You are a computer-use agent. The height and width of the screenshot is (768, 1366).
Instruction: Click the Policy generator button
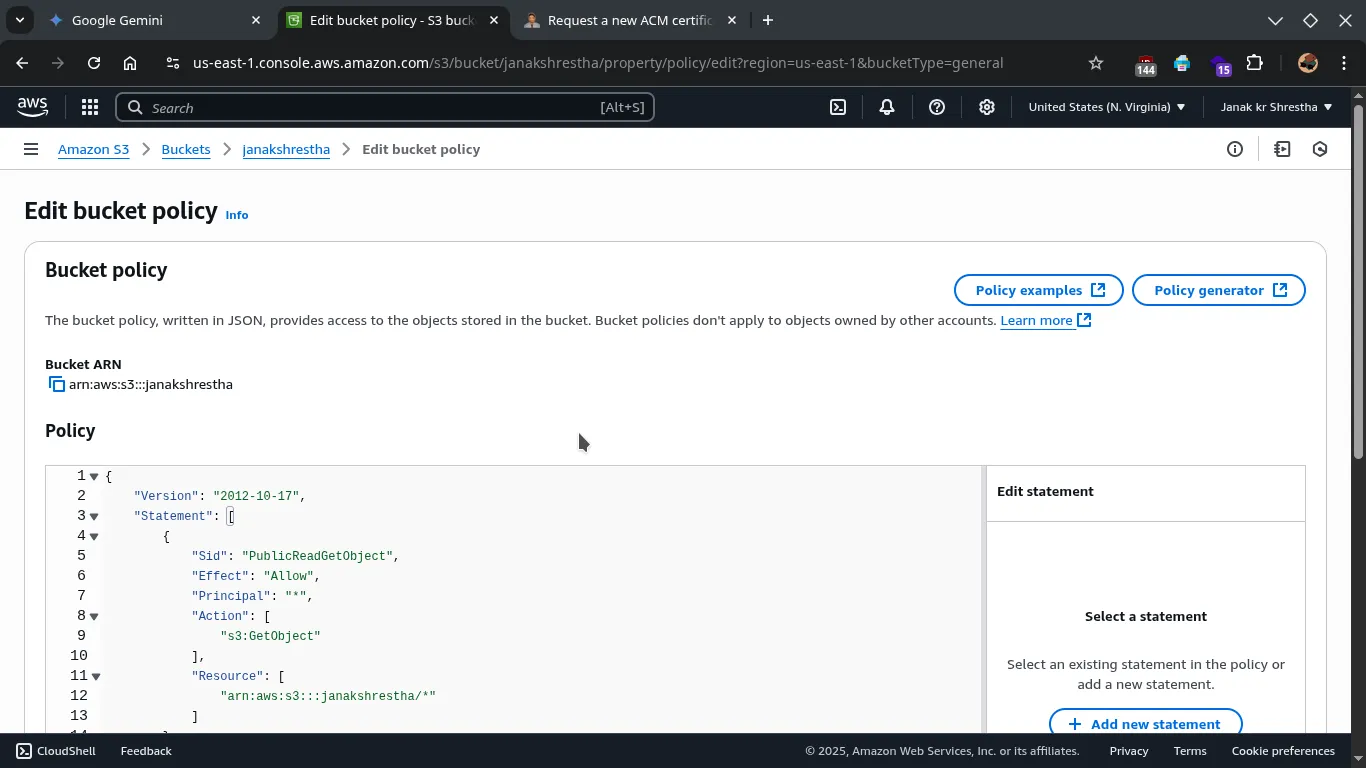(x=1218, y=290)
